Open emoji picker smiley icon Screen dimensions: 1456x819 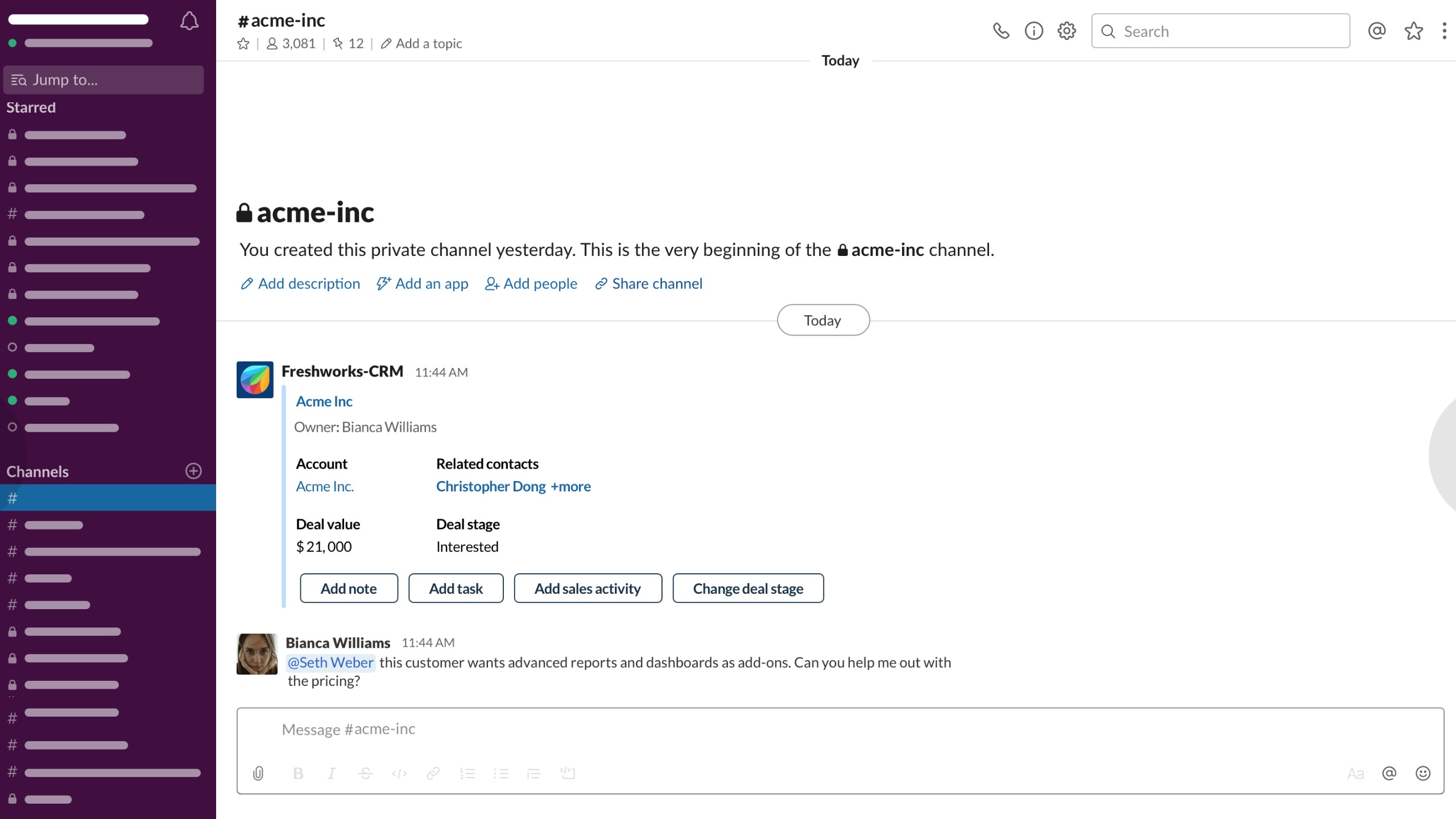1422,773
